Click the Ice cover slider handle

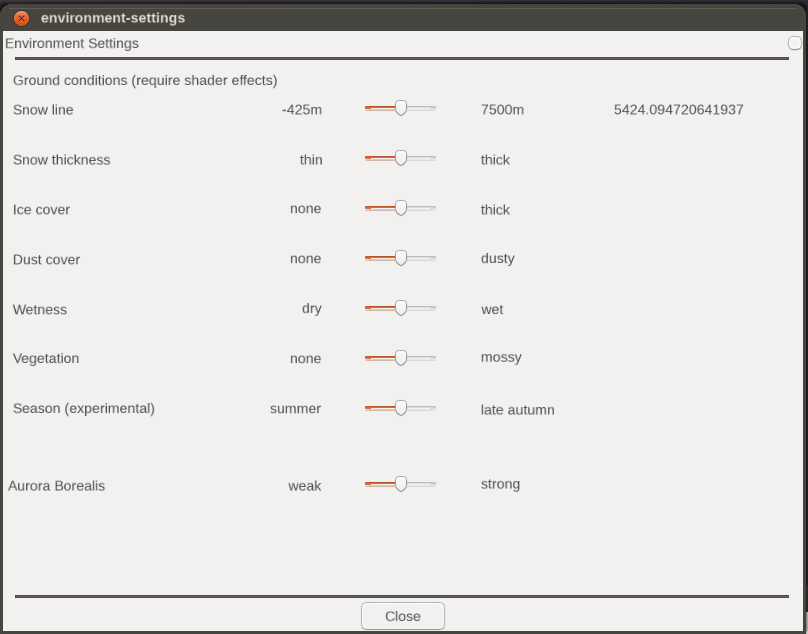tap(401, 208)
